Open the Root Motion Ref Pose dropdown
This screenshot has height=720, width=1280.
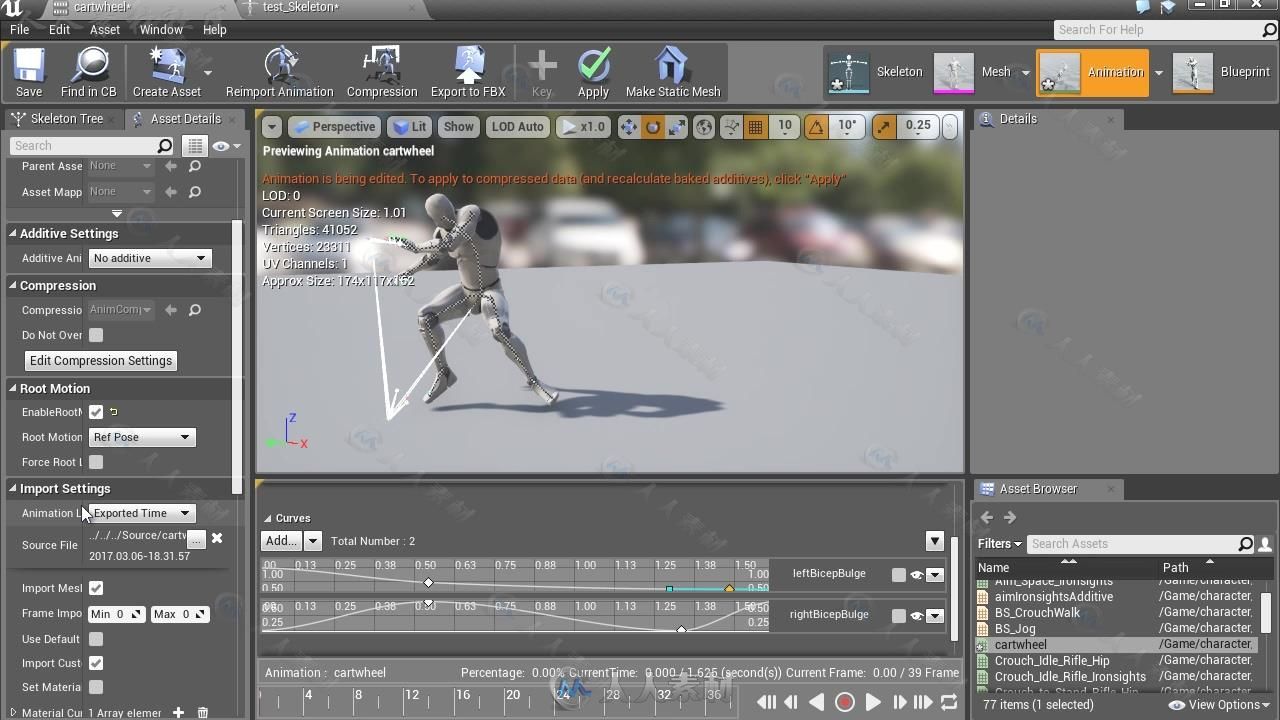[x=141, y=437]
